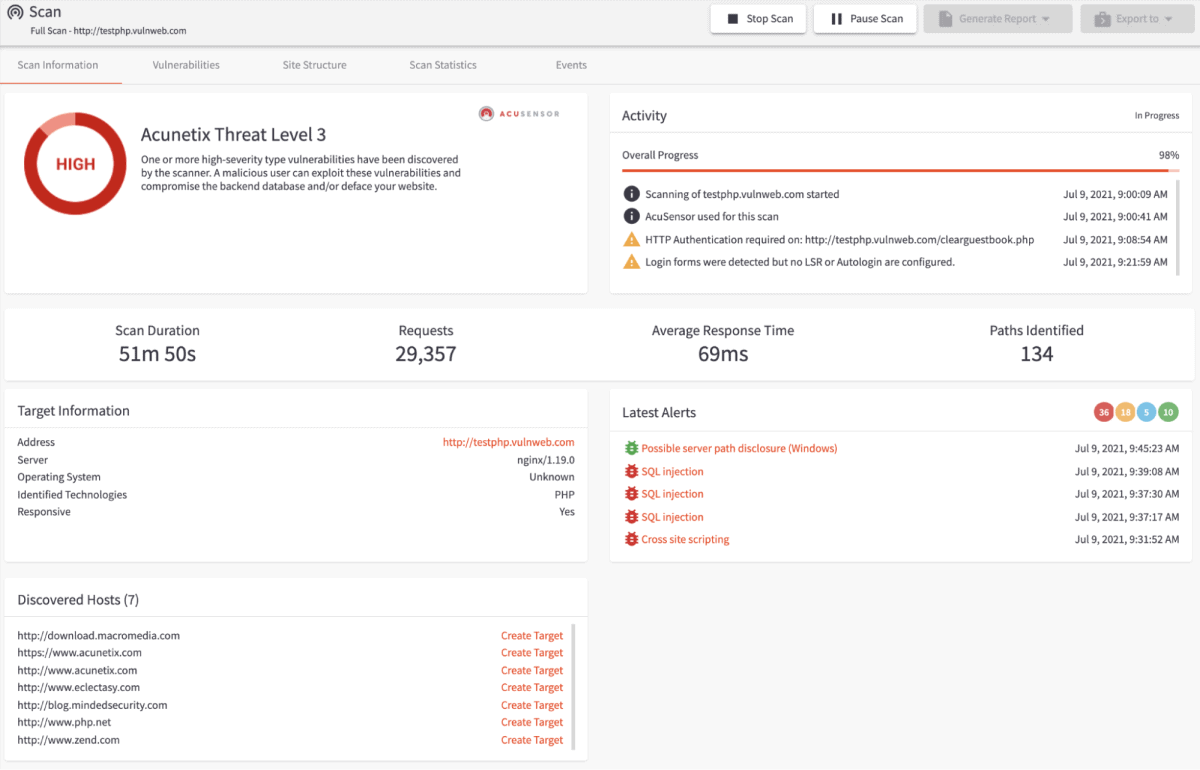This screenshot has height=770, width=1200.
Task: Click the orange 18 medium-severity badge
Action: click(x=1125, y=412)
